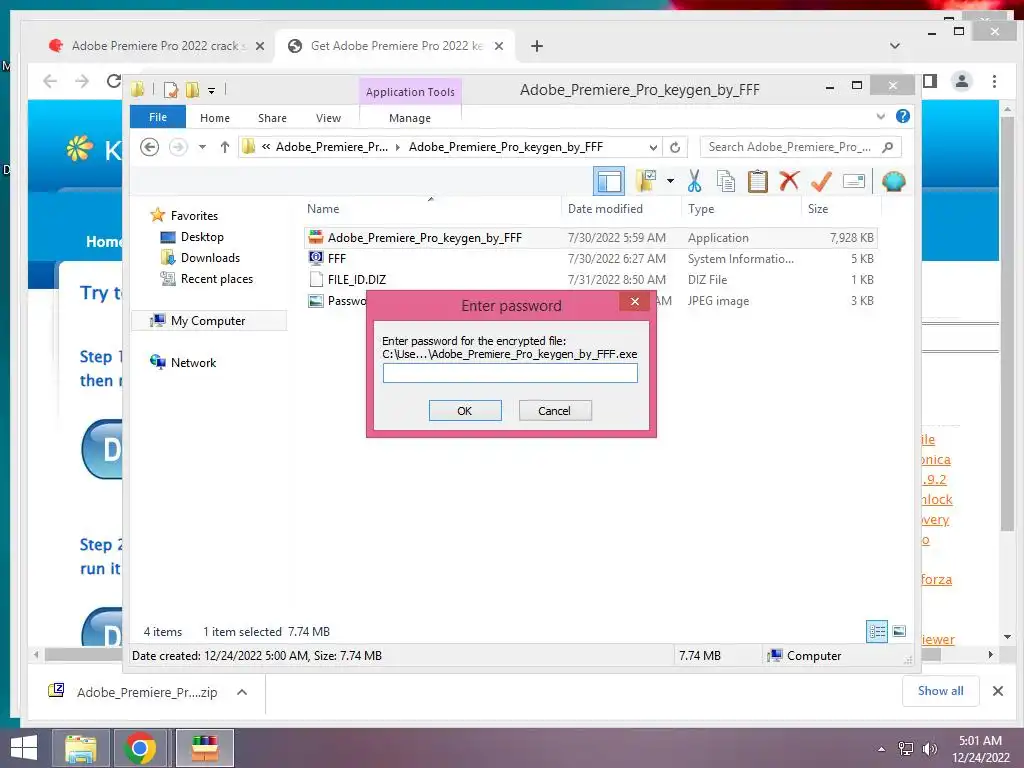Open a new Chrome tab
The width and height of the screenshot is (1024, 768).
point(537,46)
